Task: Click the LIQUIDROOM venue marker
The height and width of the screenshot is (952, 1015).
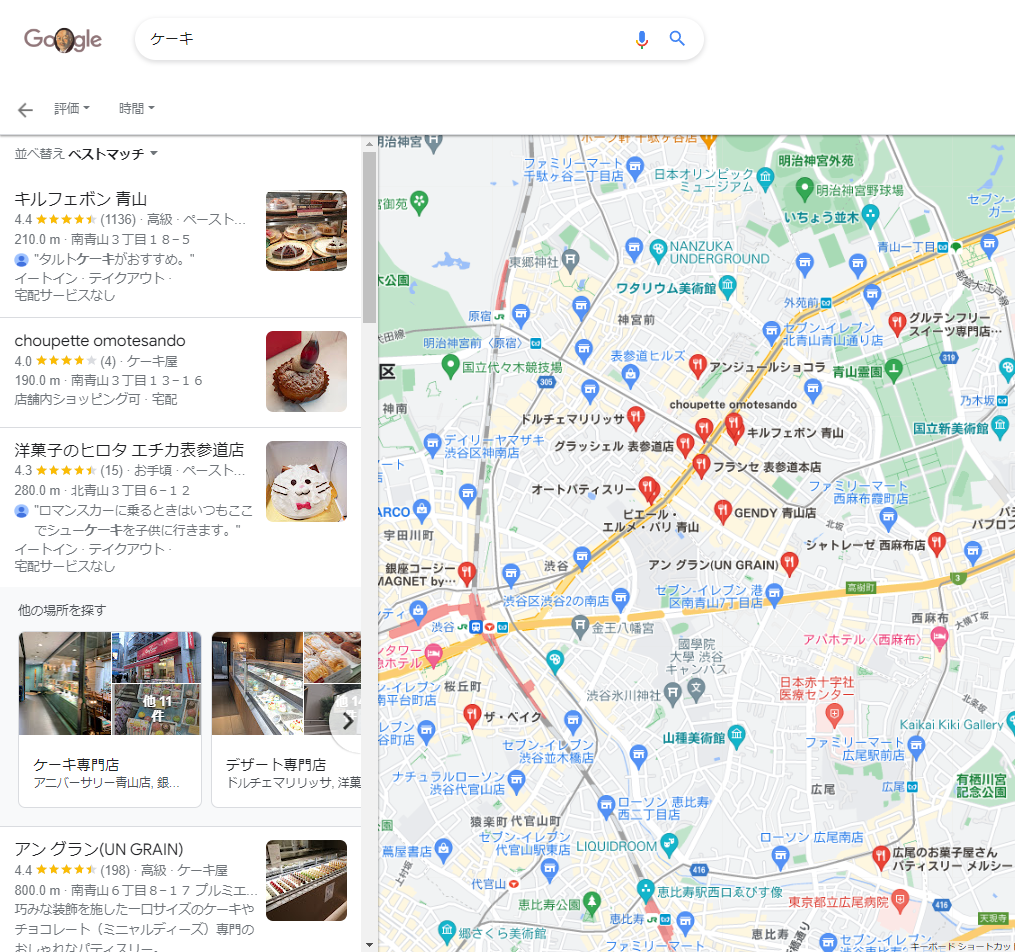Action: point(669,844)
